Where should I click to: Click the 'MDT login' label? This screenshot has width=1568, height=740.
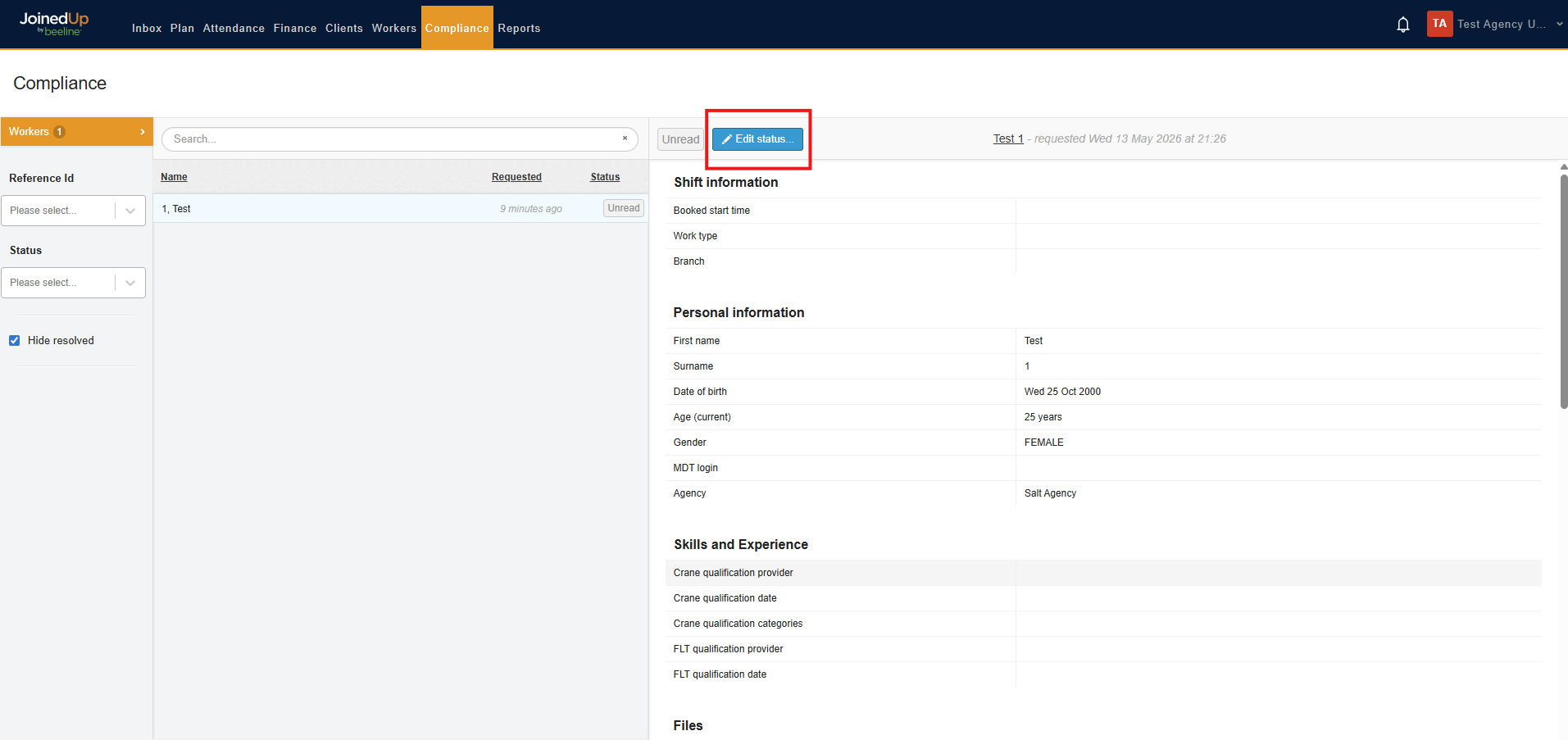point(695,468)
